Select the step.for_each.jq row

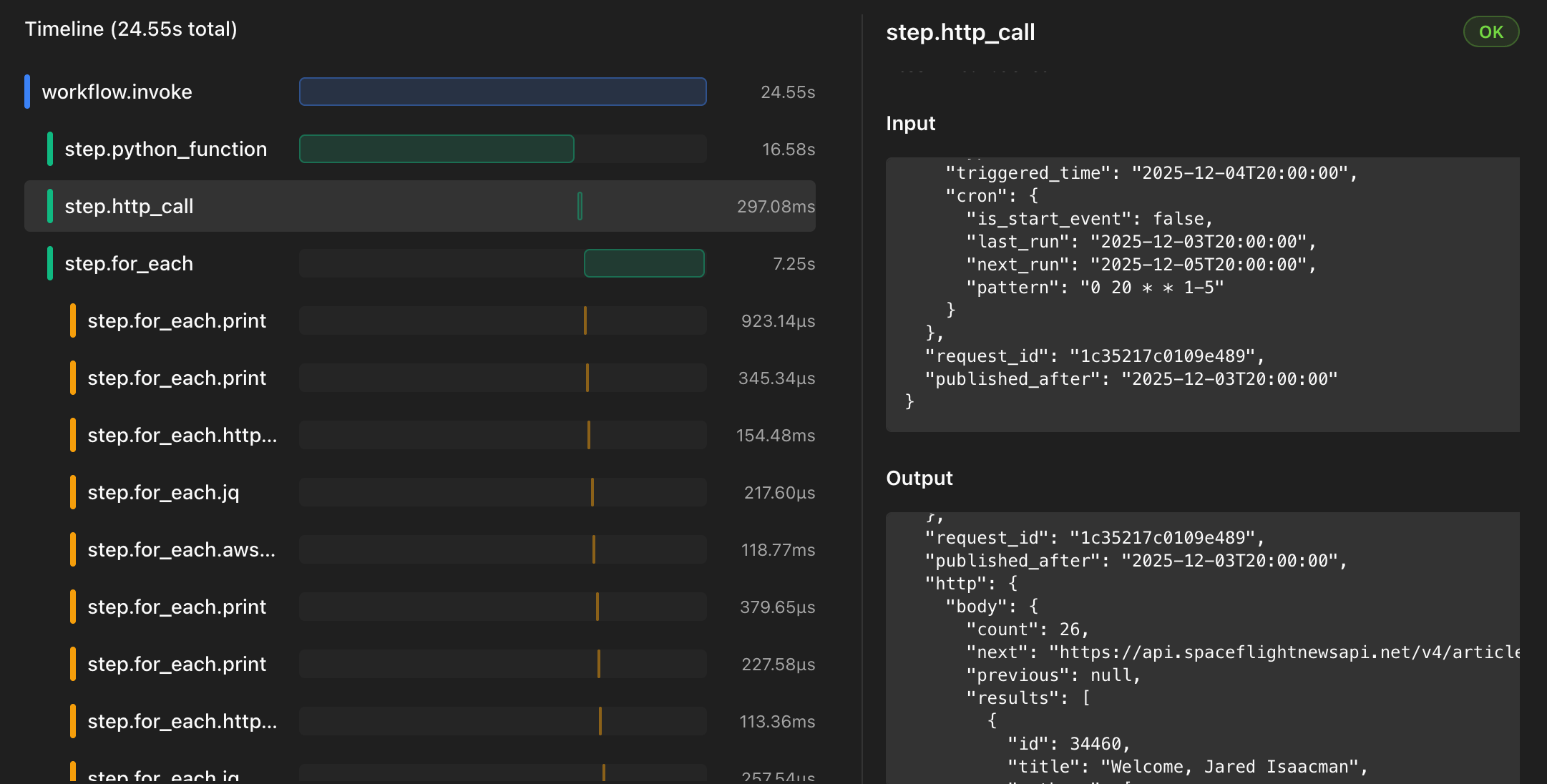[x=164, y=492]
